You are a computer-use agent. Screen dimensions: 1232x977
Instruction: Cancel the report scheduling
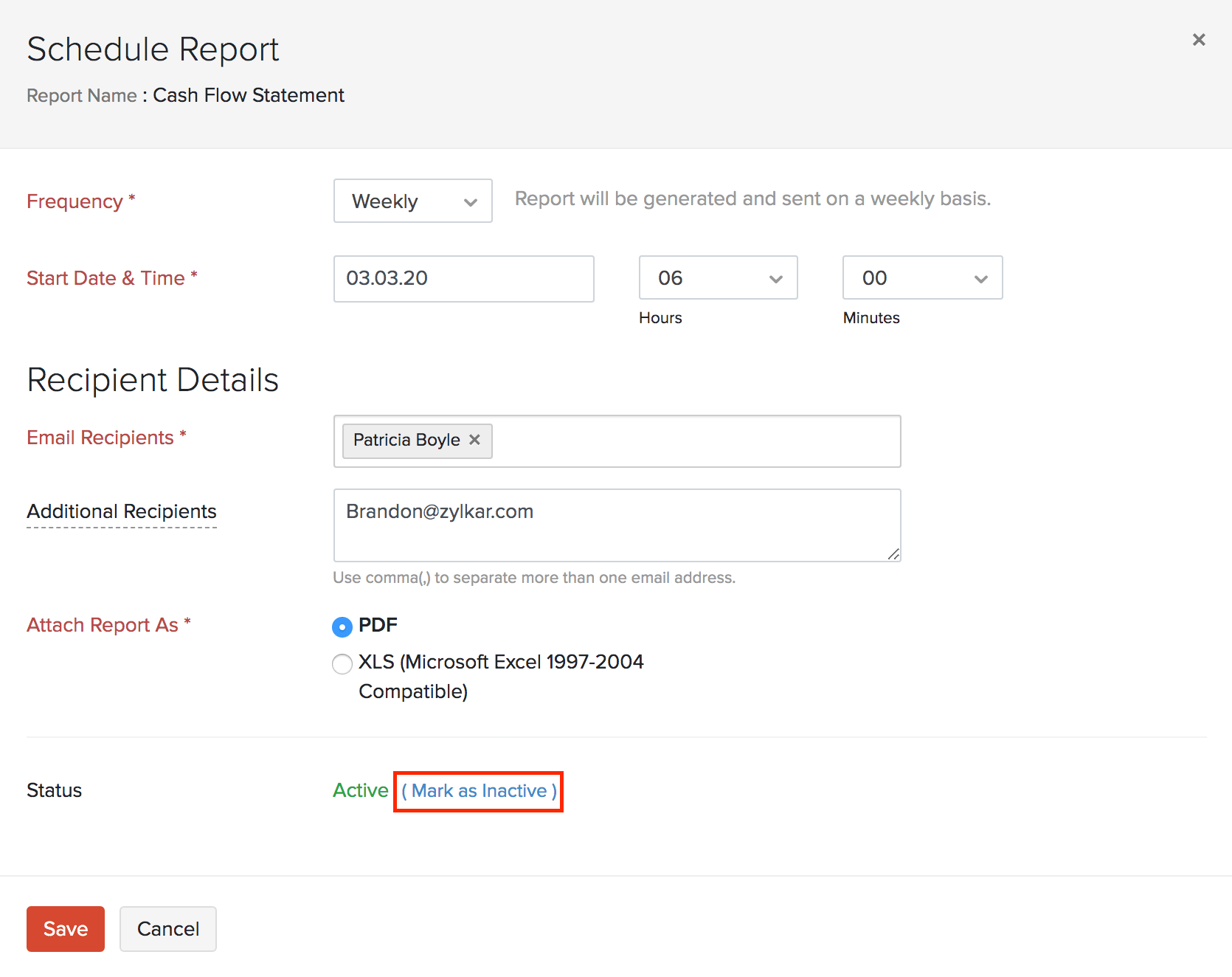point(167,928)
